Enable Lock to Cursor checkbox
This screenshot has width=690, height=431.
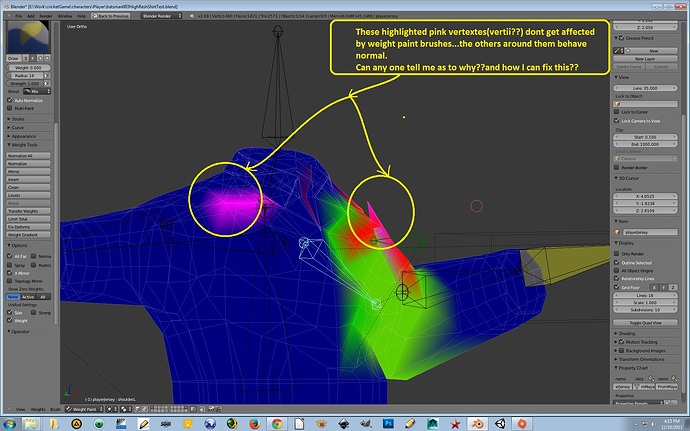pos(617,112)
